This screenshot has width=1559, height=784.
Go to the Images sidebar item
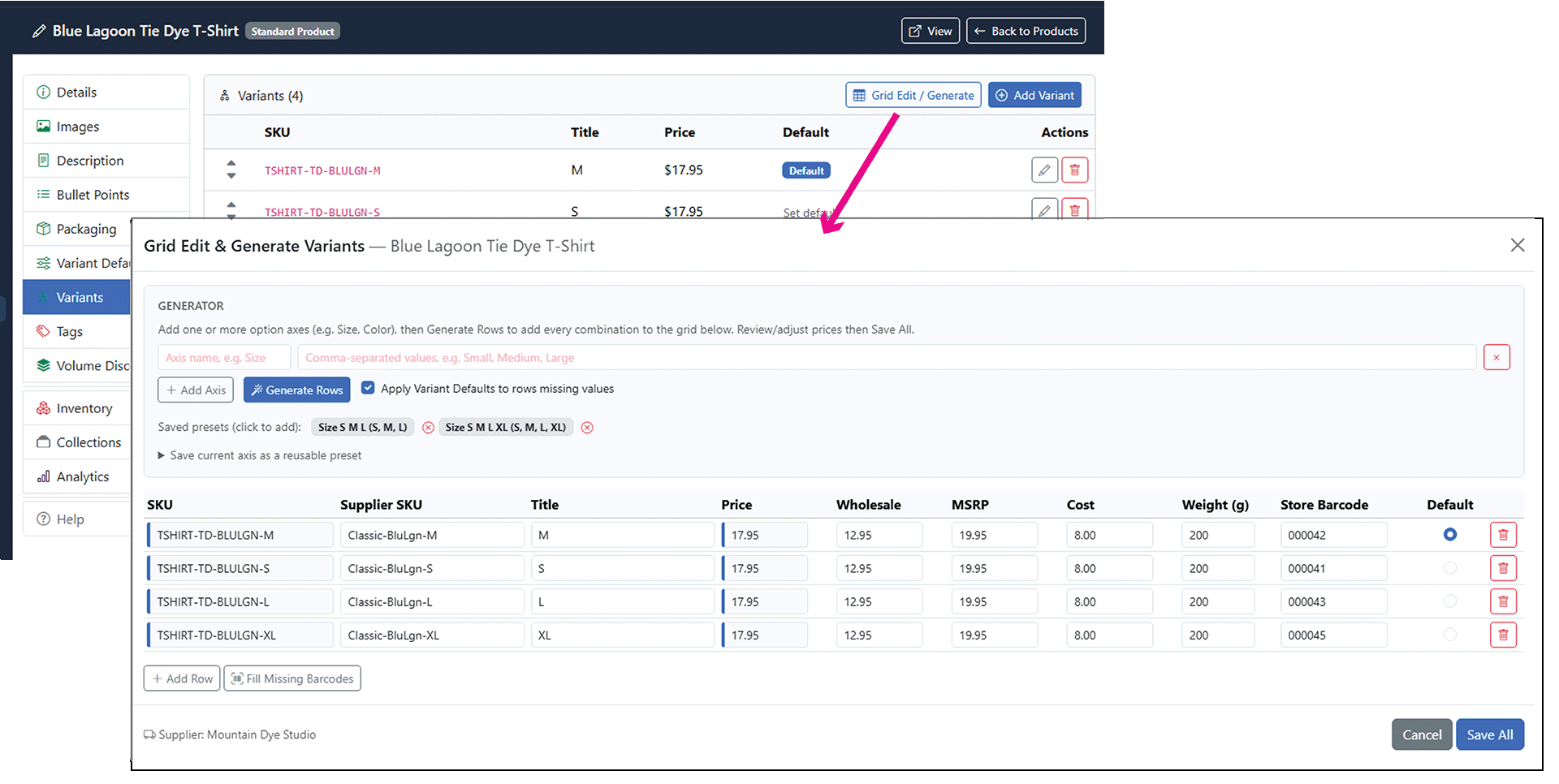point(106,127)
